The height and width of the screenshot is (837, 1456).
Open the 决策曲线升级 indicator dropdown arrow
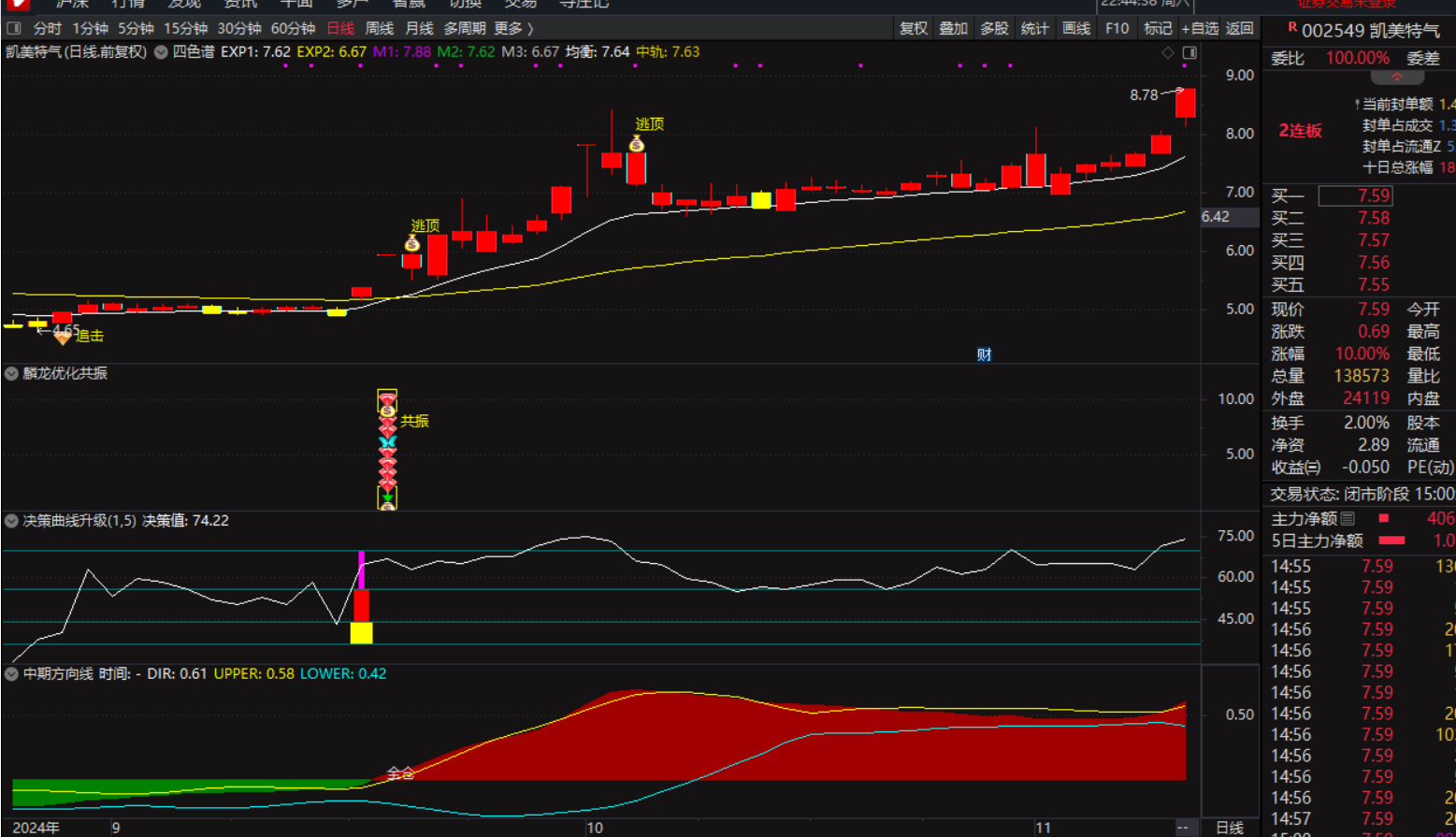(12, 521)
